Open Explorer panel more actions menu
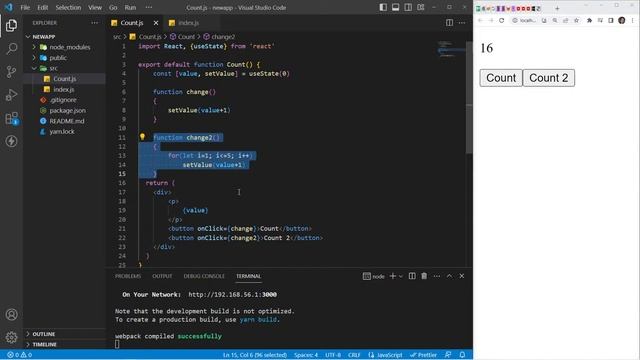The image size is (640, 360). pyautogui.click(x=95, y=23)
